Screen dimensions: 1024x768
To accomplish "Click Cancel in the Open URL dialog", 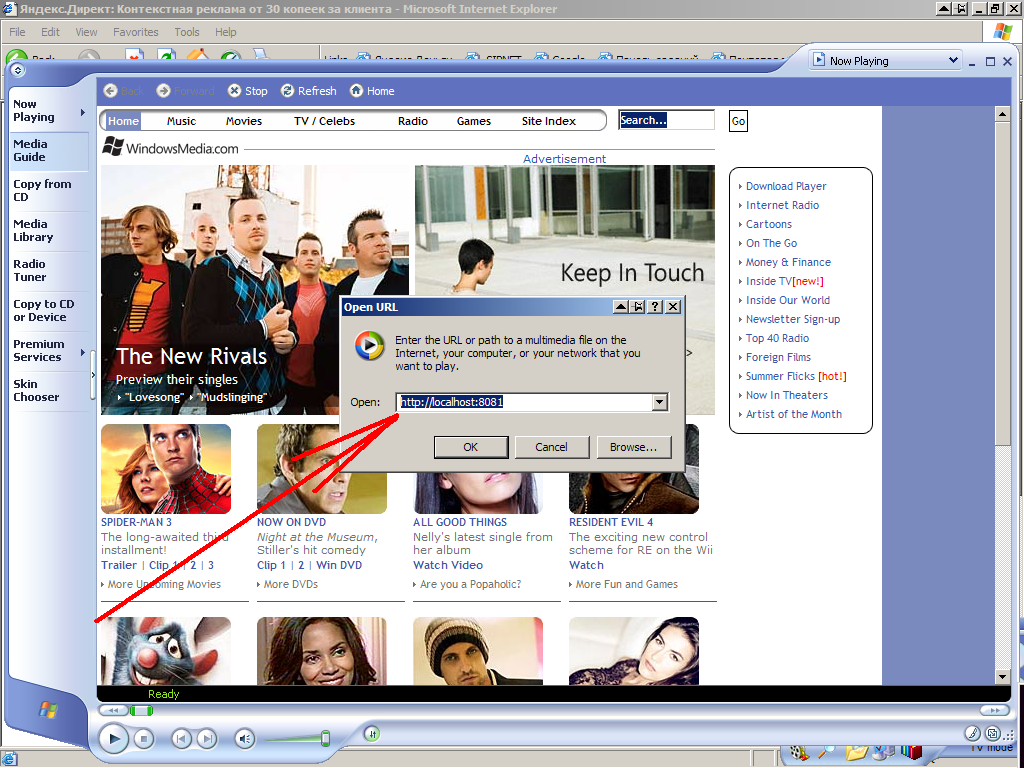I will click(x=552, y=447).
